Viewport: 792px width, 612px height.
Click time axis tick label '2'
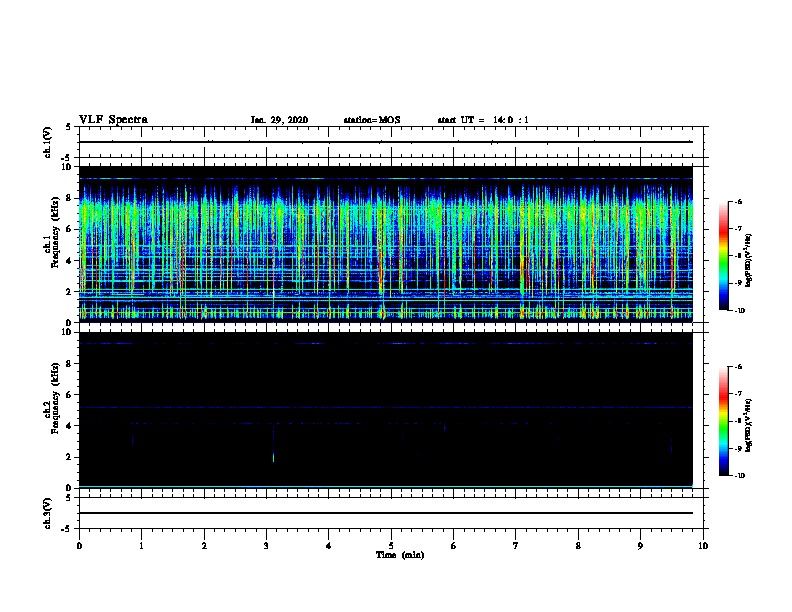pos(204,546)
